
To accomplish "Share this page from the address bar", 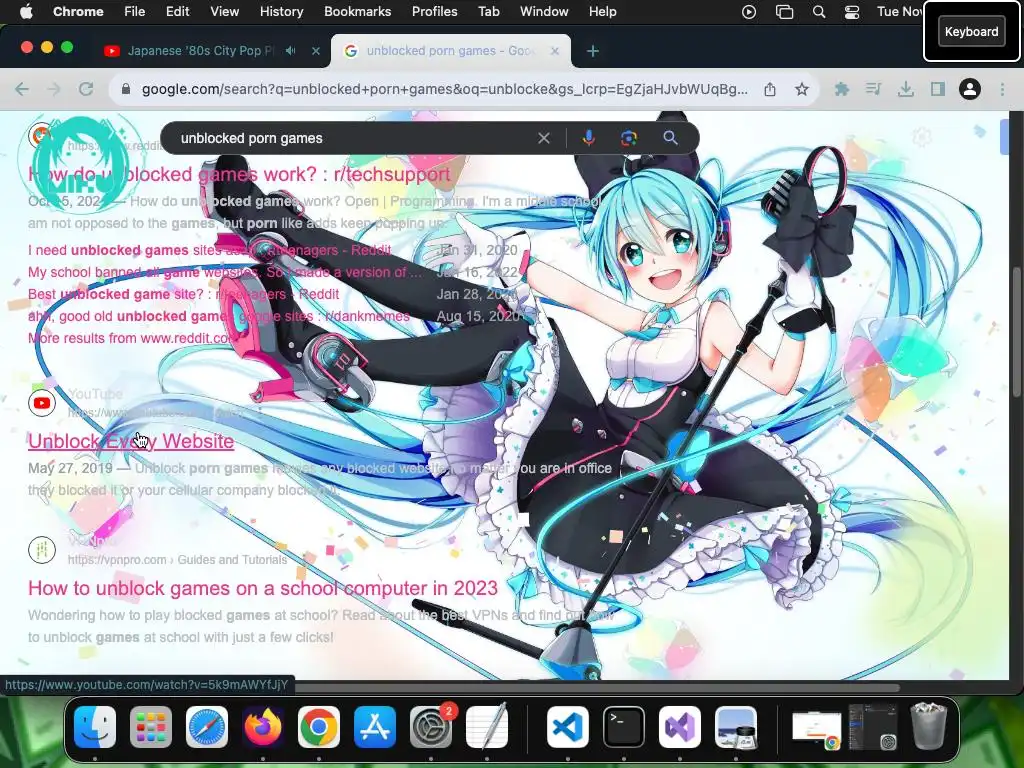I will tap(770, 89).
